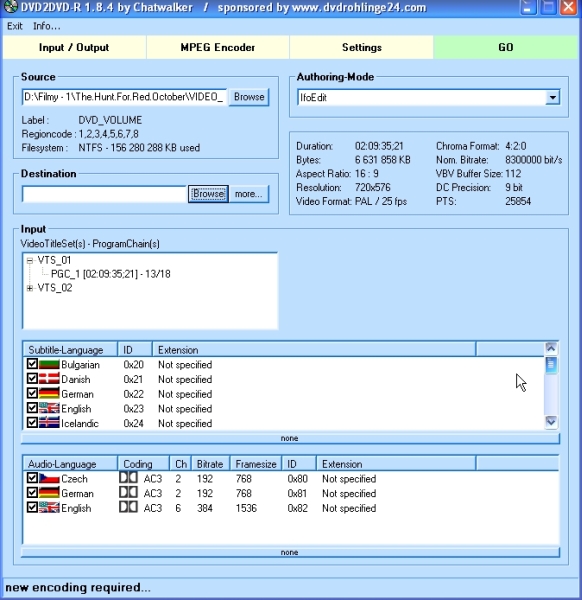Open the Authoring-Mode dropdown

[552, 97]
